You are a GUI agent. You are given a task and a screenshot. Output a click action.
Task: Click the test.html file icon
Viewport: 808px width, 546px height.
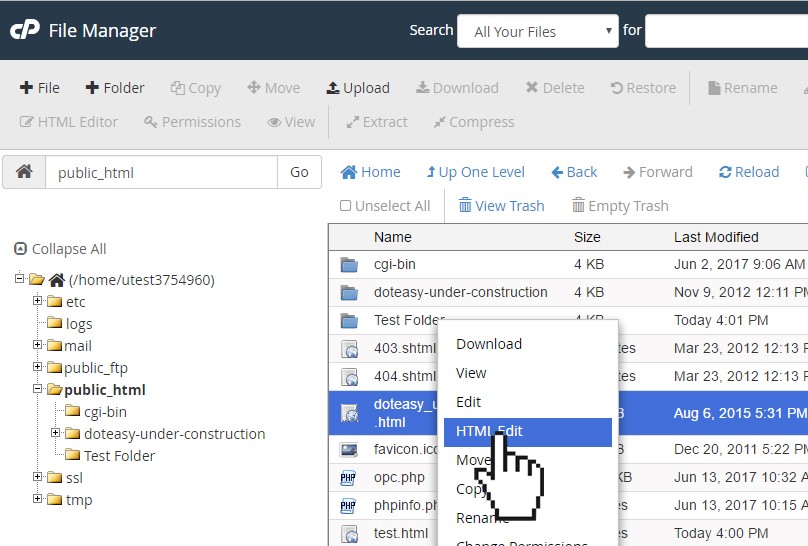click(x=349, y=534)
